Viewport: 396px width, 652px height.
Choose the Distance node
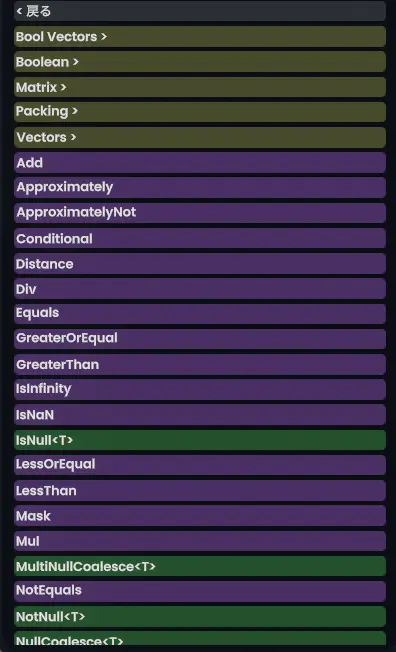pos(200,264)
